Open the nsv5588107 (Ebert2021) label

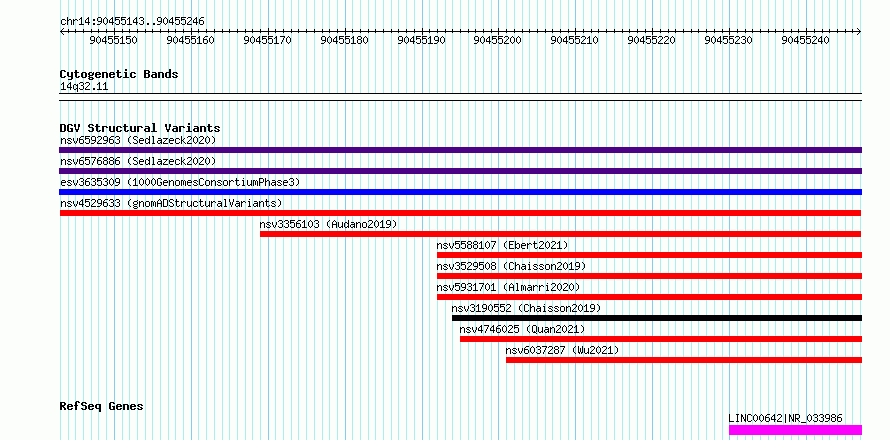[502, 245]
